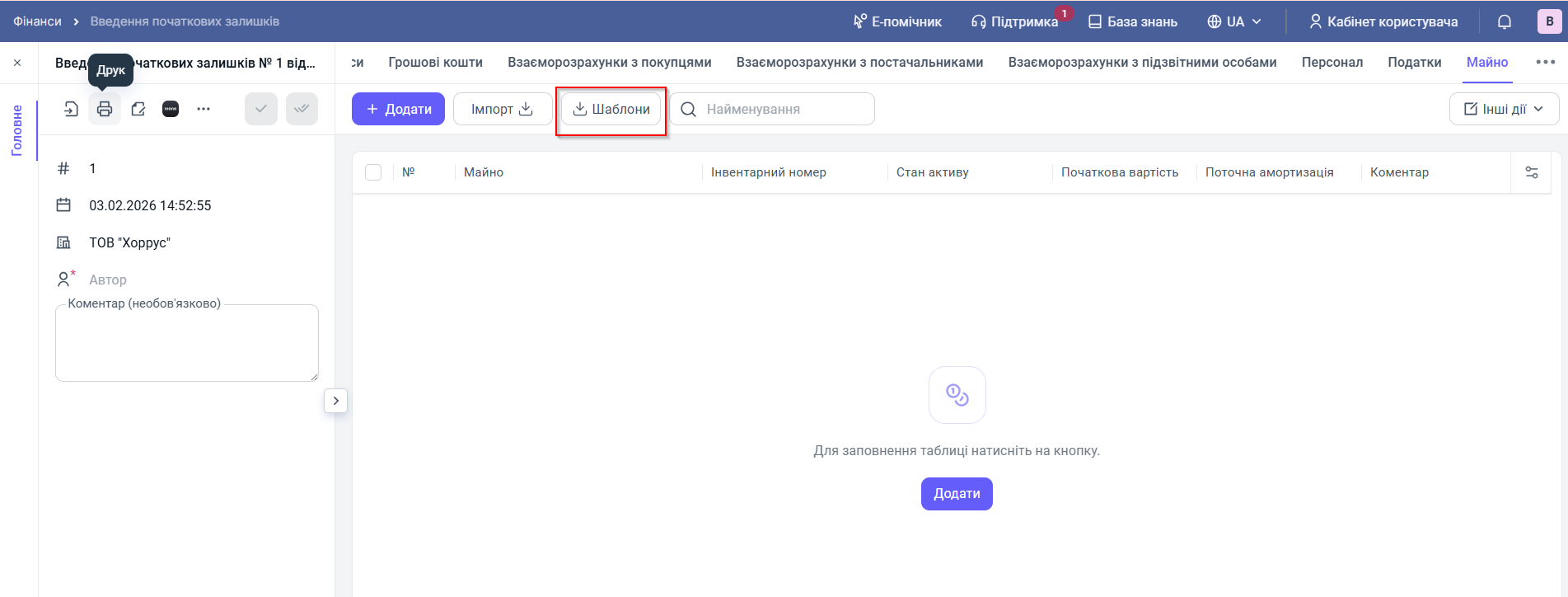This screenshot has height=597, width=1568.
Task: Switch to Персонал tab
Action: (x=1332, y=63)
